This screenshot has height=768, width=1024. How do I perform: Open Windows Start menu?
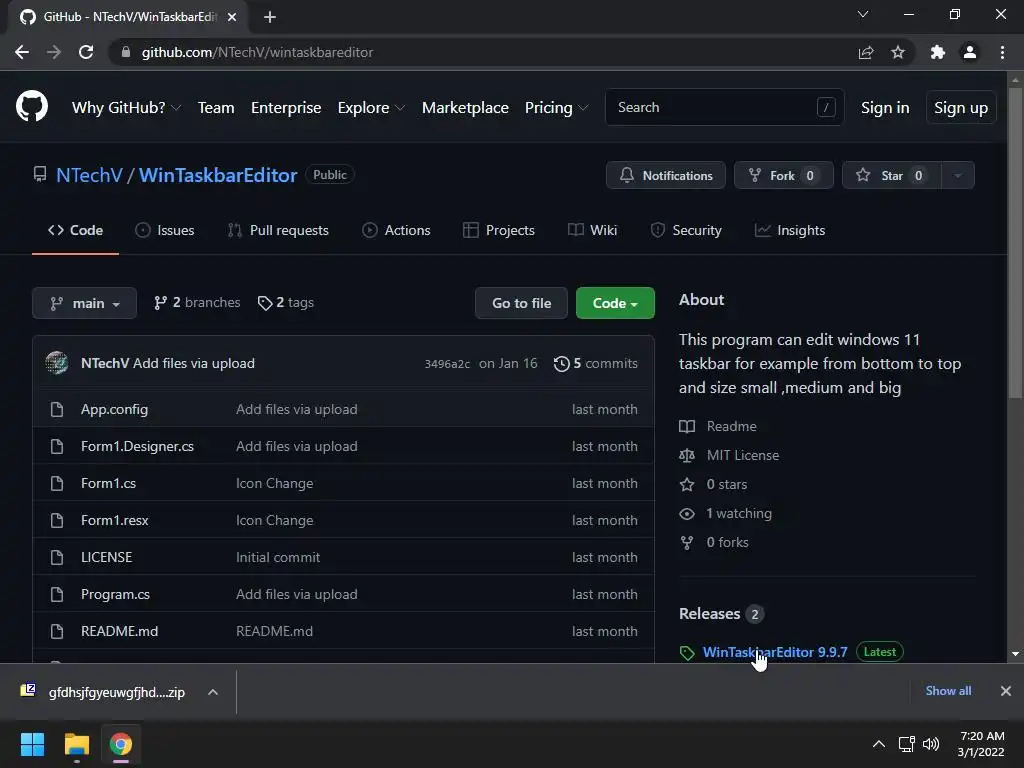(32, 744)
